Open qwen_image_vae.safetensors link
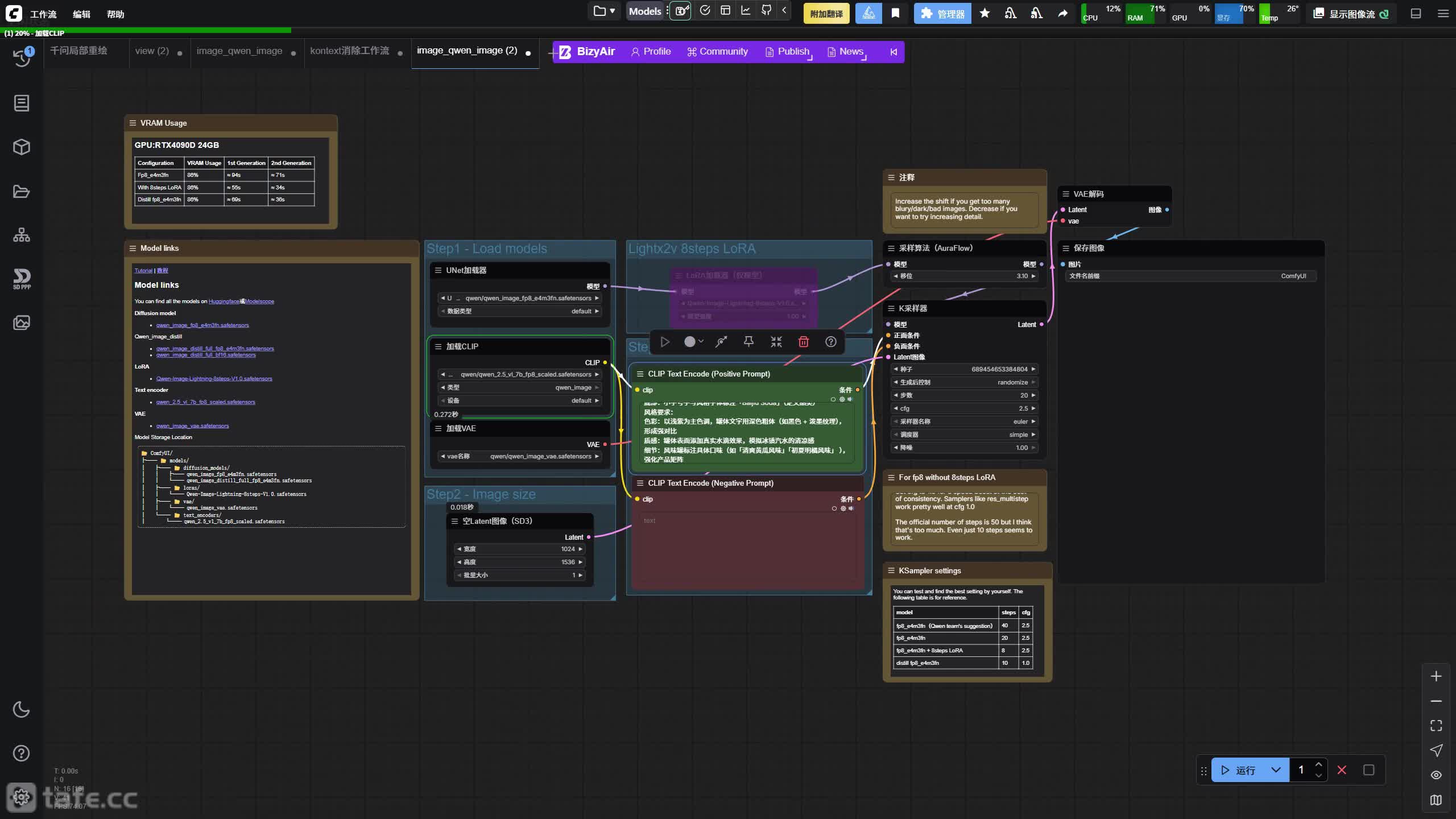 (192, 425)
